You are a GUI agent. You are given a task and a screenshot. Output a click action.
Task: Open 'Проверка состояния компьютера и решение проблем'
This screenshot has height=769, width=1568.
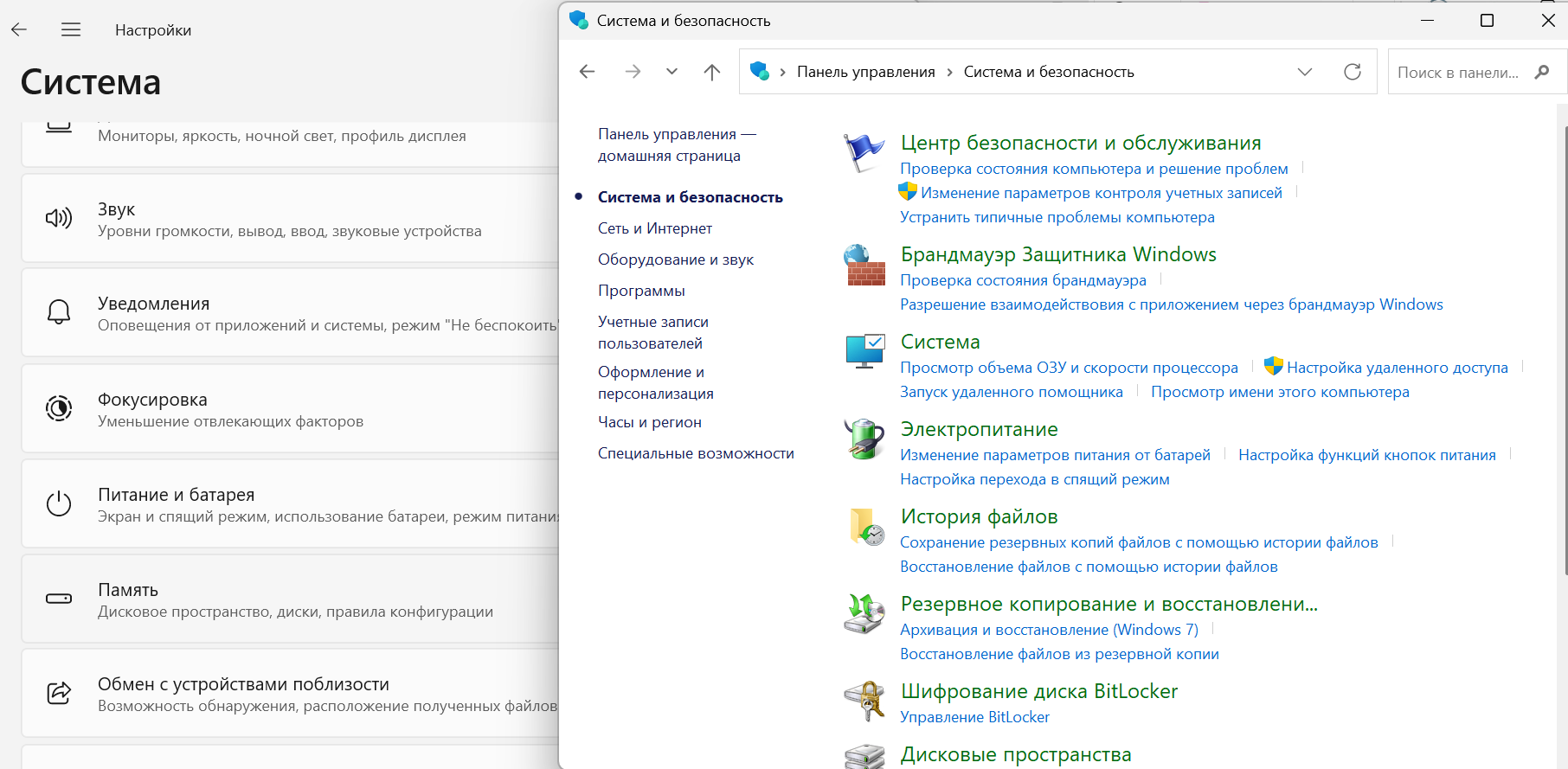[x=1094, y=169]
